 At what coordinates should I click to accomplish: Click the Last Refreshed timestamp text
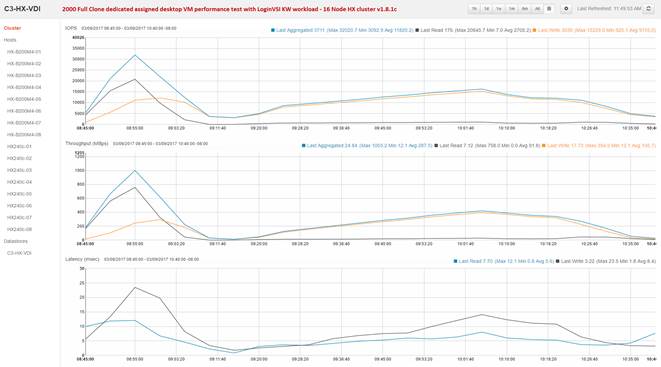pyautogui.click(x=609, y=8)
